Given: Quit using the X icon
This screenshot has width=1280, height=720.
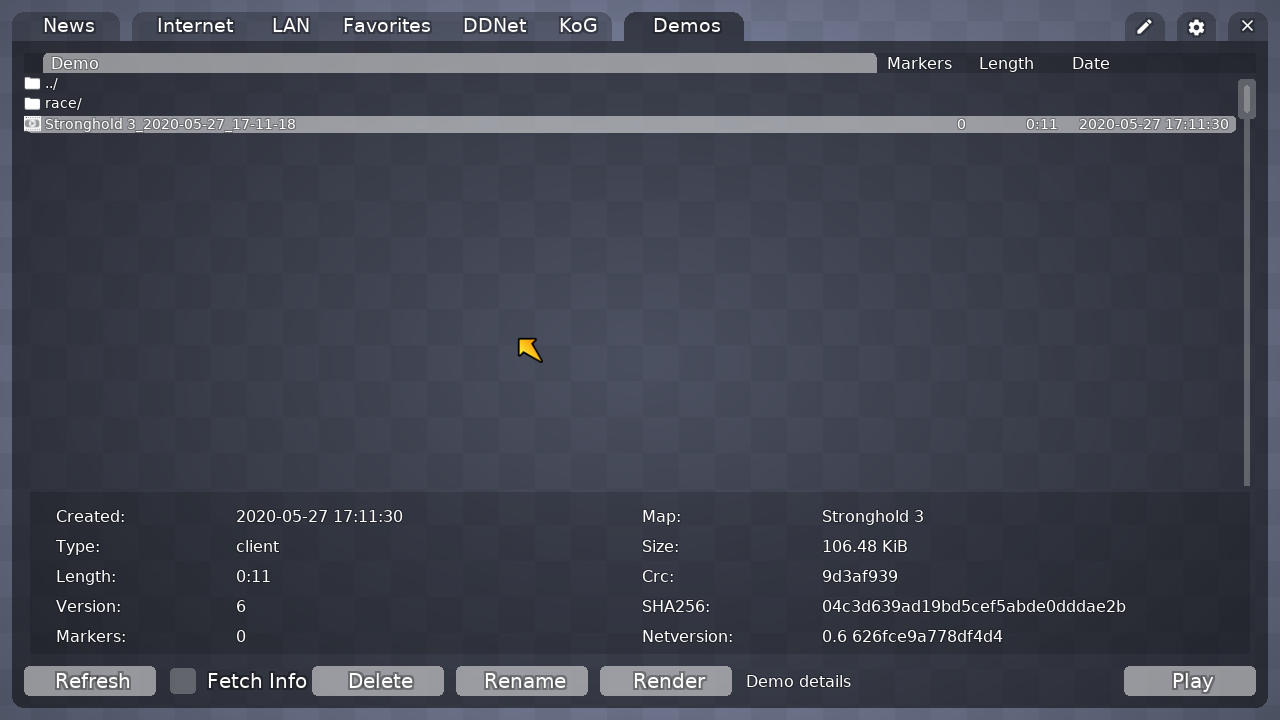Looking at the screenshot, I should click(1247, 27).
